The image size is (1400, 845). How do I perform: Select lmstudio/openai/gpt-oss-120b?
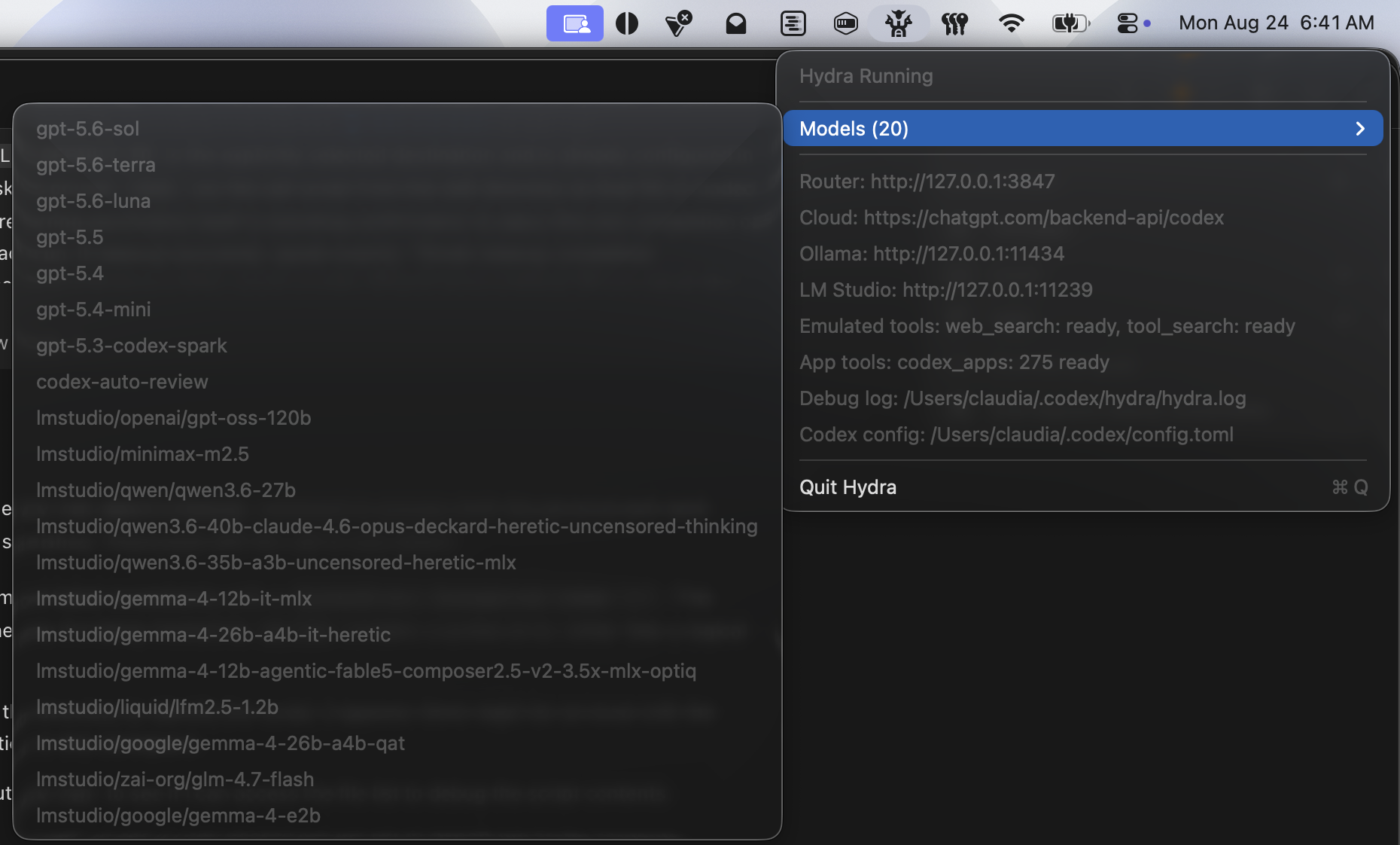397,418
